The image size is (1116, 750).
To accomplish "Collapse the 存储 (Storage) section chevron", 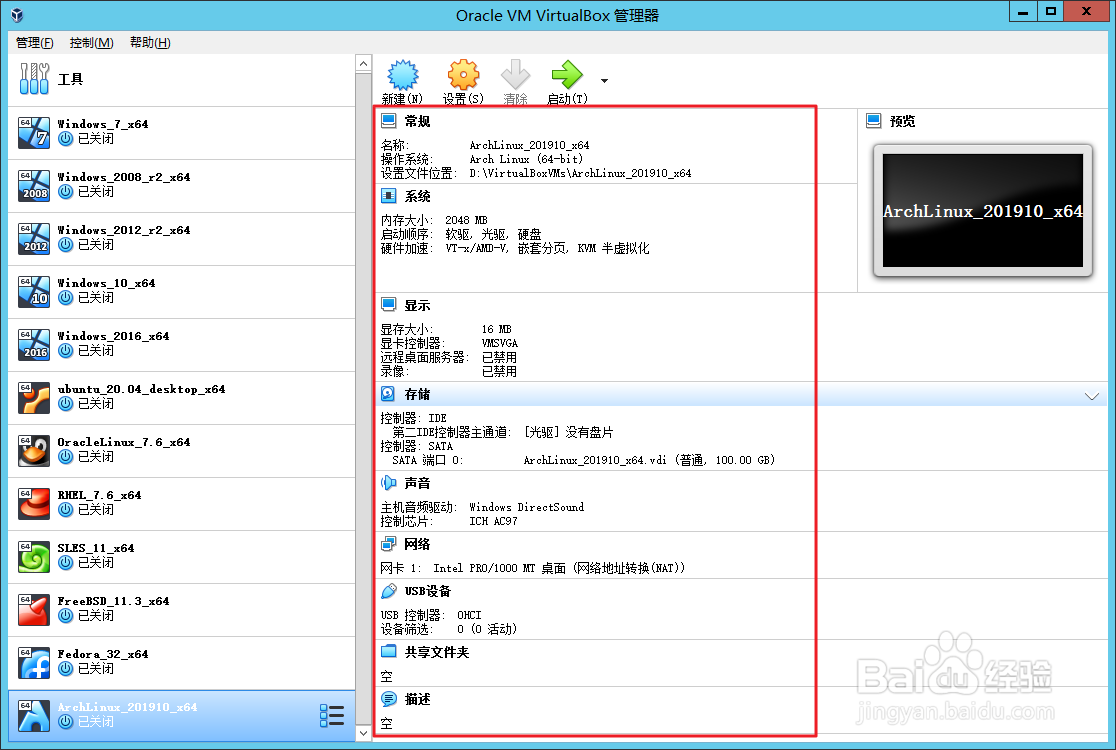I will coord(1092,395).
